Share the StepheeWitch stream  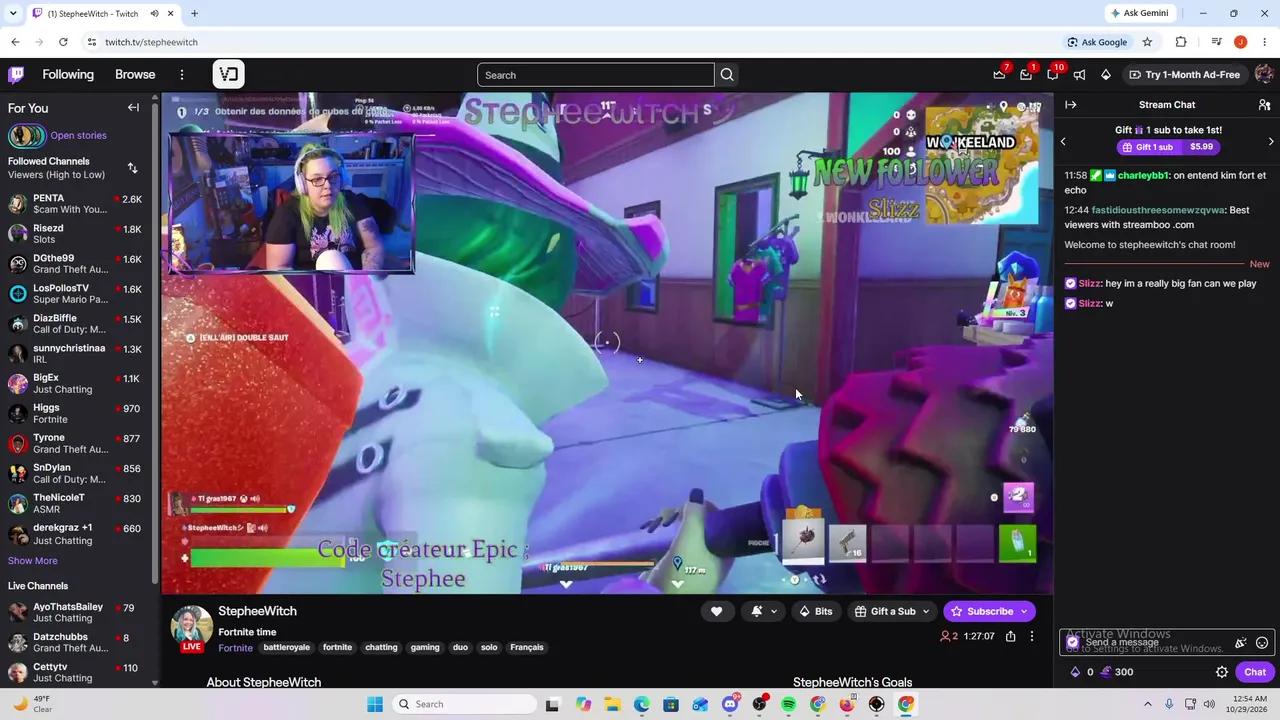pyautogui.click(x=1011, y=636)
